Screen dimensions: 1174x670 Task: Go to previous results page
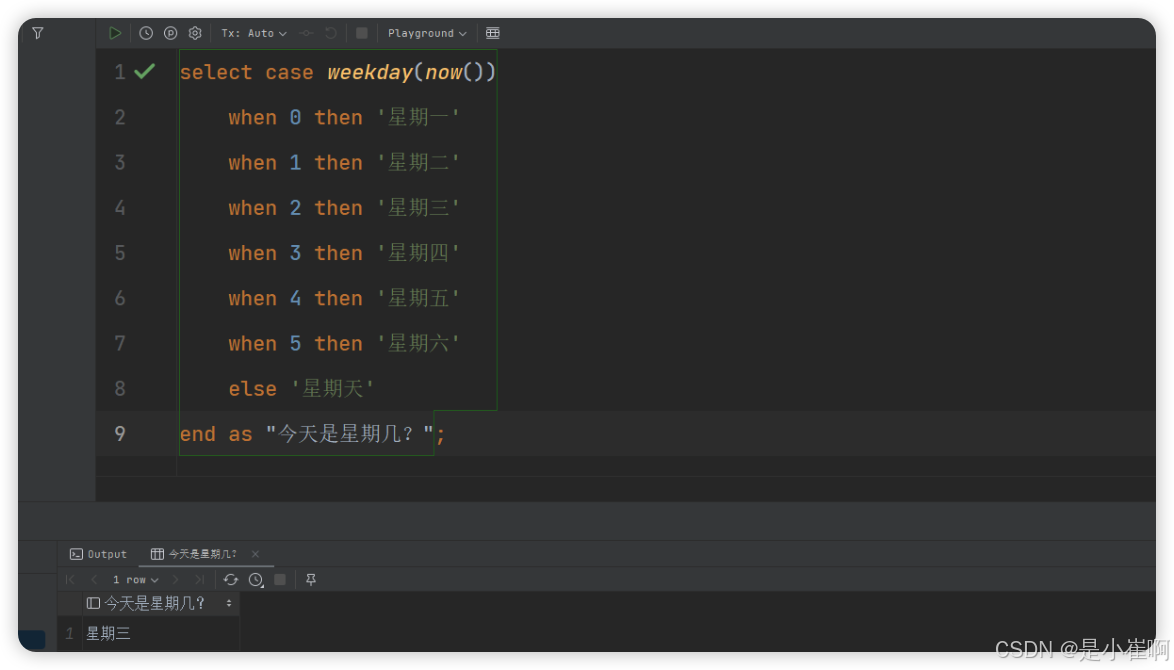pos(94,579)
